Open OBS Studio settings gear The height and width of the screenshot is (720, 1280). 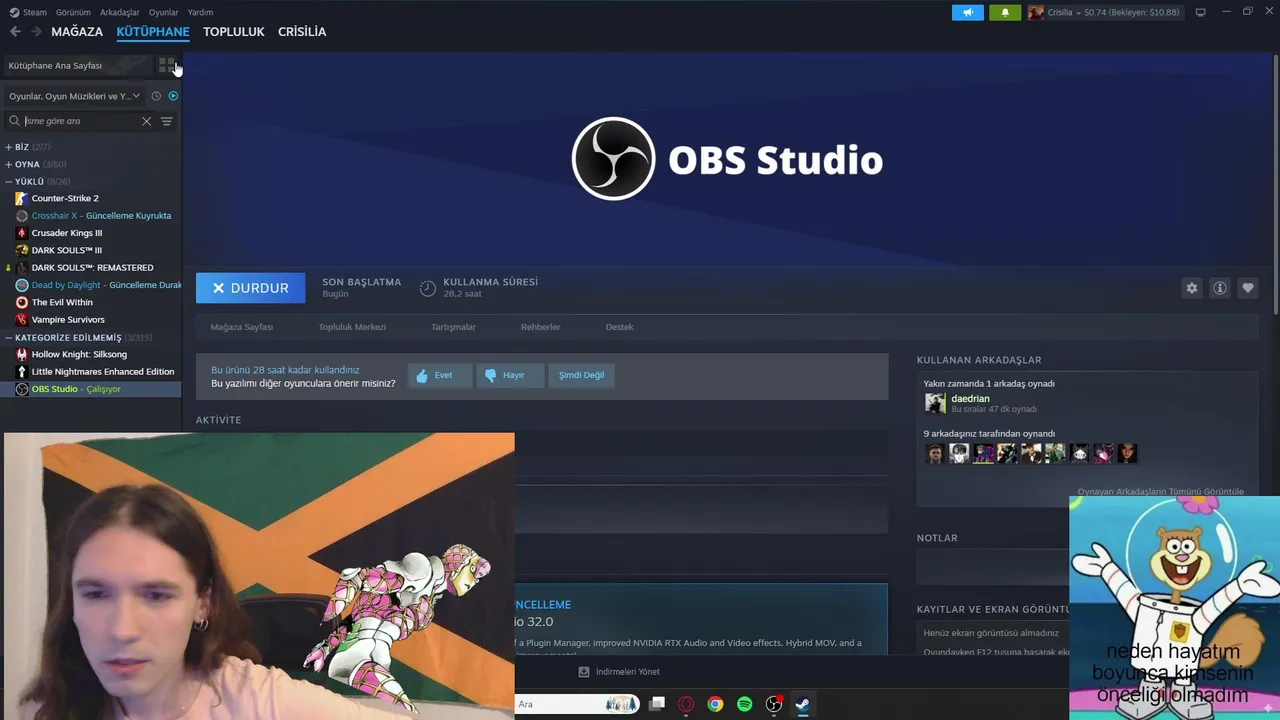[x=1191, y=288]
